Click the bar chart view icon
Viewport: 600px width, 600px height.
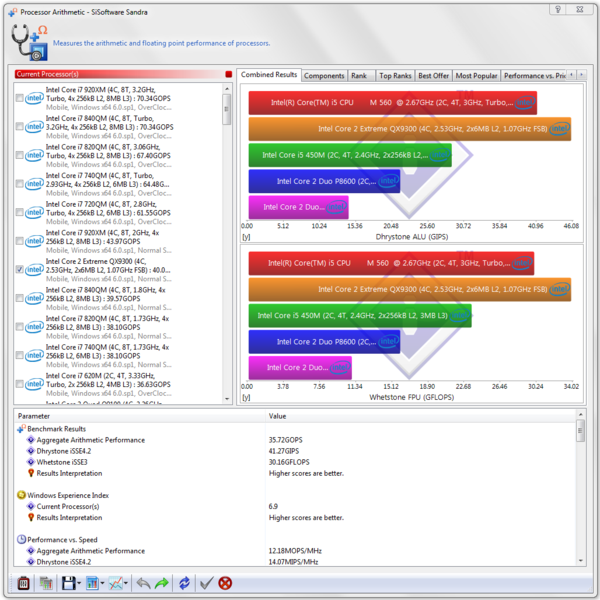92,583
